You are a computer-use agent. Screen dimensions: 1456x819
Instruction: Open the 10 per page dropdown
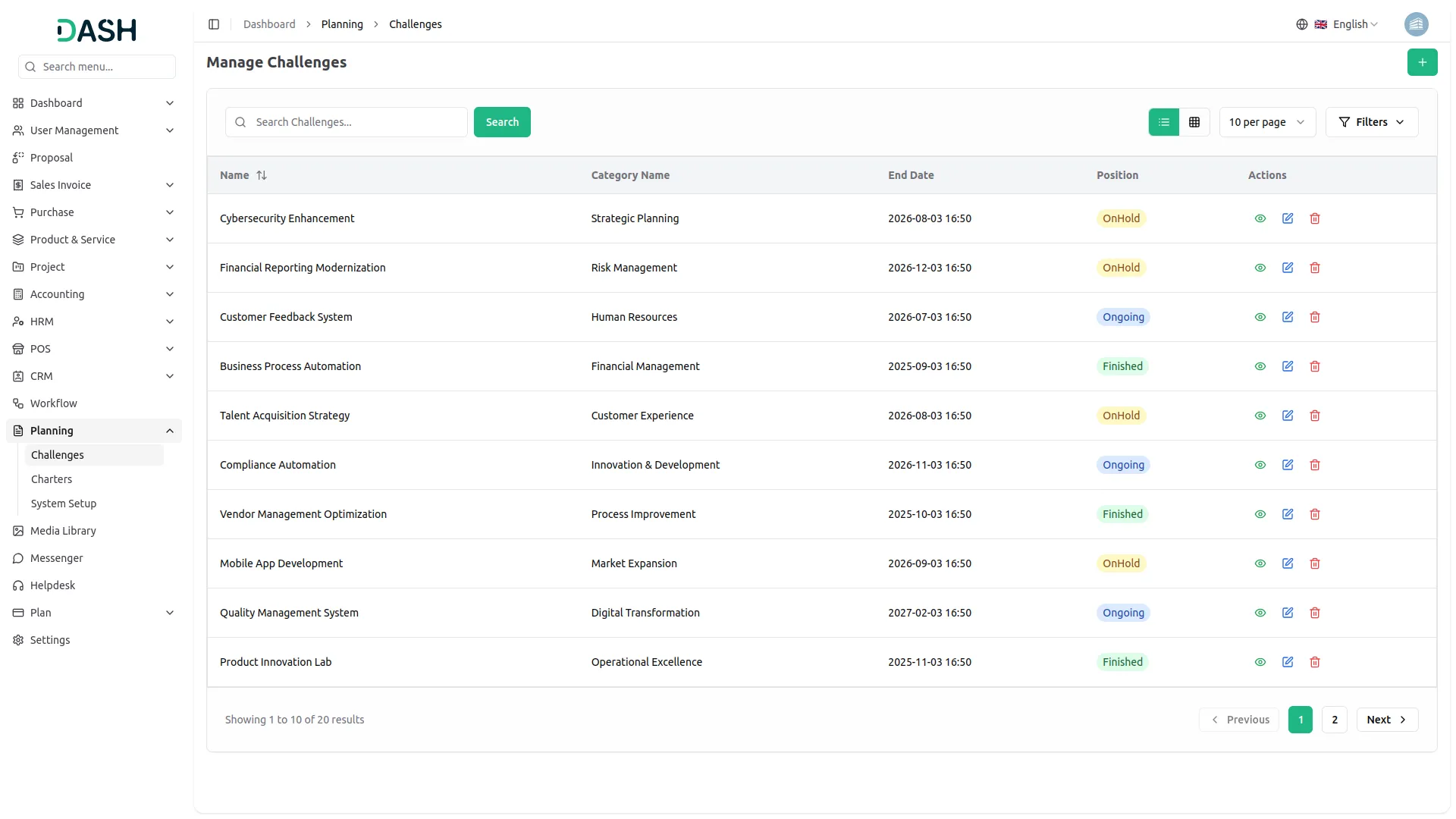coord(1266,122)
